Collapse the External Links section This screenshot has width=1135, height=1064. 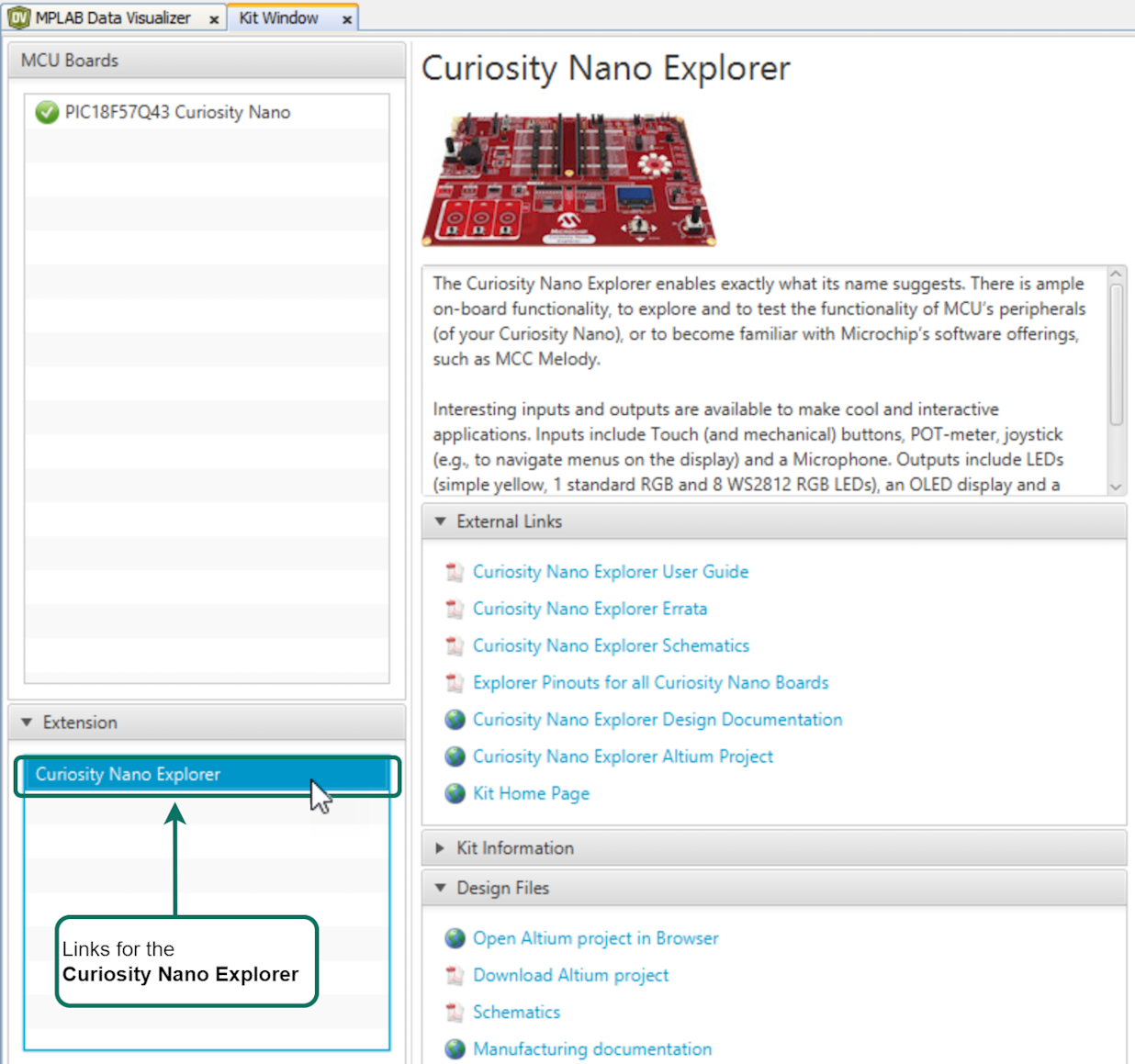point(441,521)
